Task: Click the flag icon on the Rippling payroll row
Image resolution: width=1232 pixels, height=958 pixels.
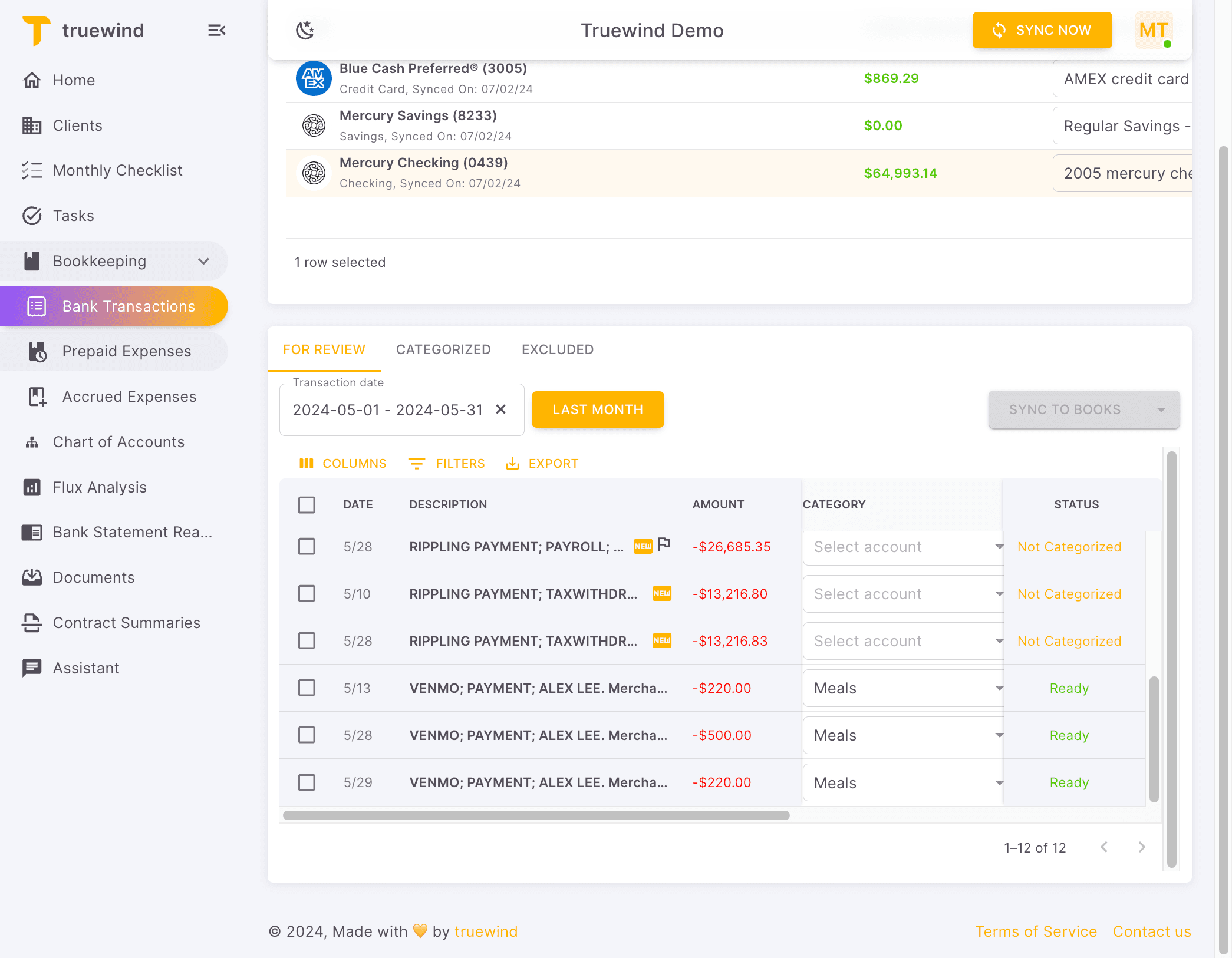Action: (665, 545)
